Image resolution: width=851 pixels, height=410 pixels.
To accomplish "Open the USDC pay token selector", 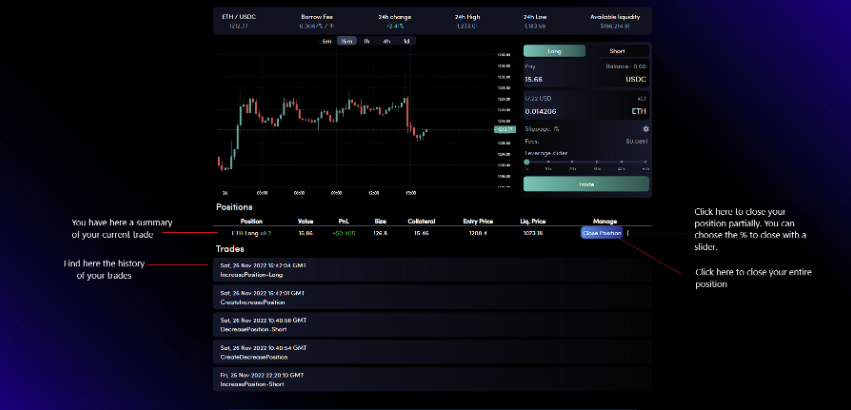I will (636, 79).
